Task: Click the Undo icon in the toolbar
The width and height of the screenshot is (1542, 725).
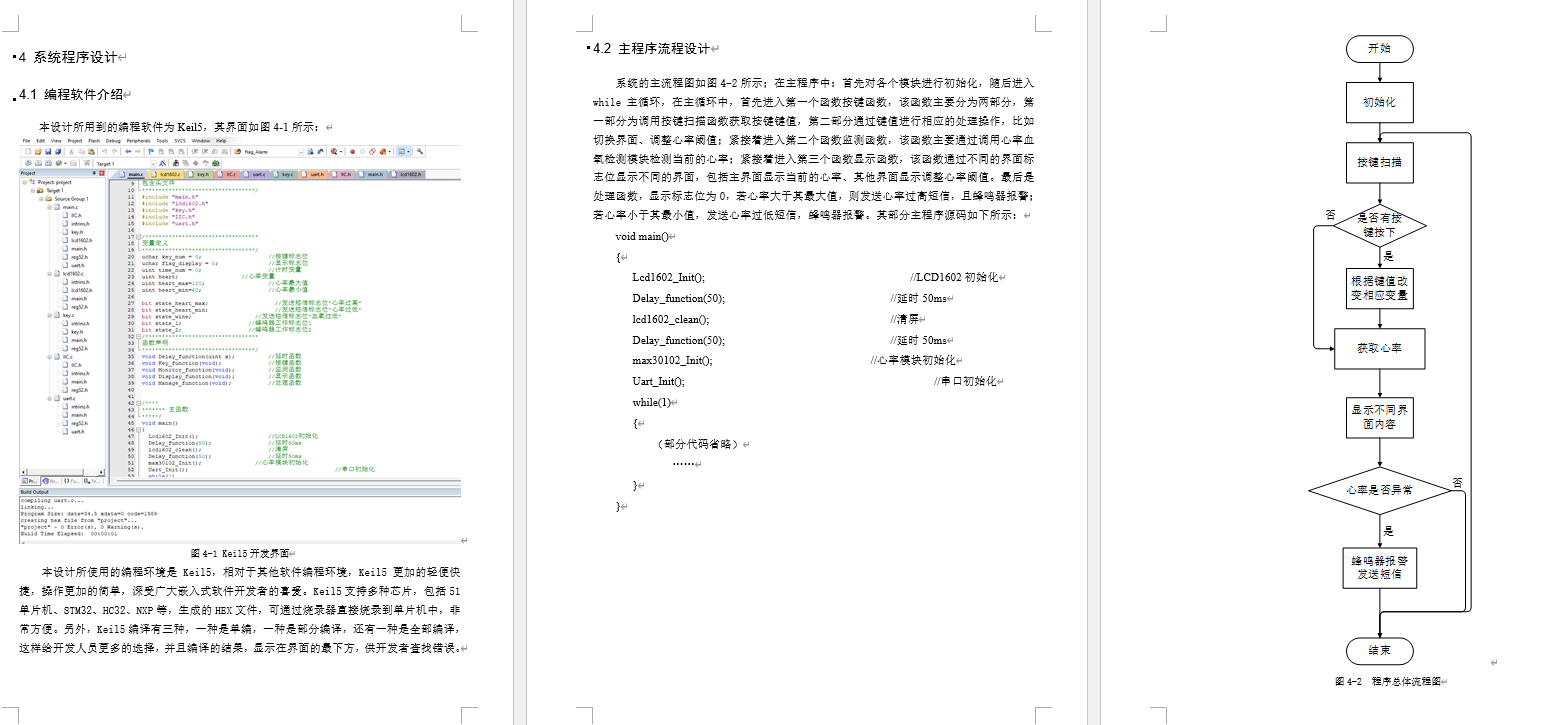Action: point(103,151)
